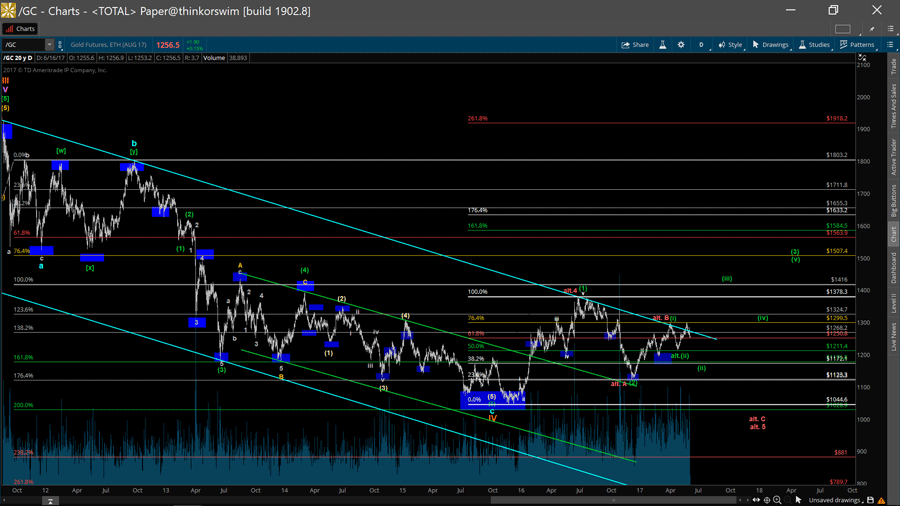
Task: Select the Charts tab
Action: point(21,29)
